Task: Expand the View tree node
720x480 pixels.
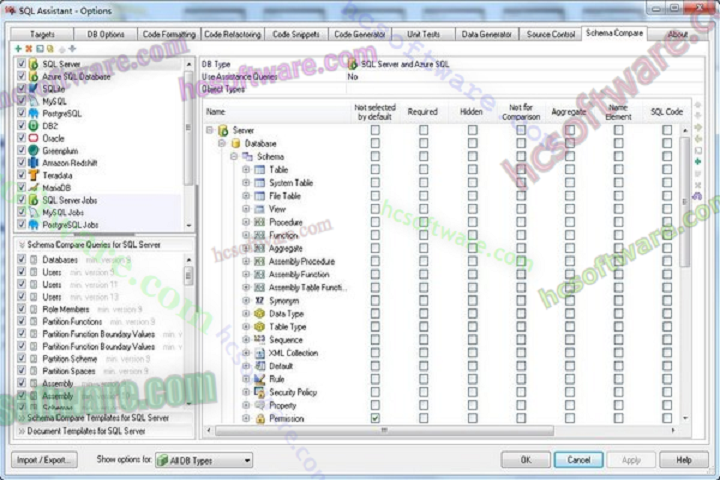Action: pyautogui.click(x=246, y=209)
